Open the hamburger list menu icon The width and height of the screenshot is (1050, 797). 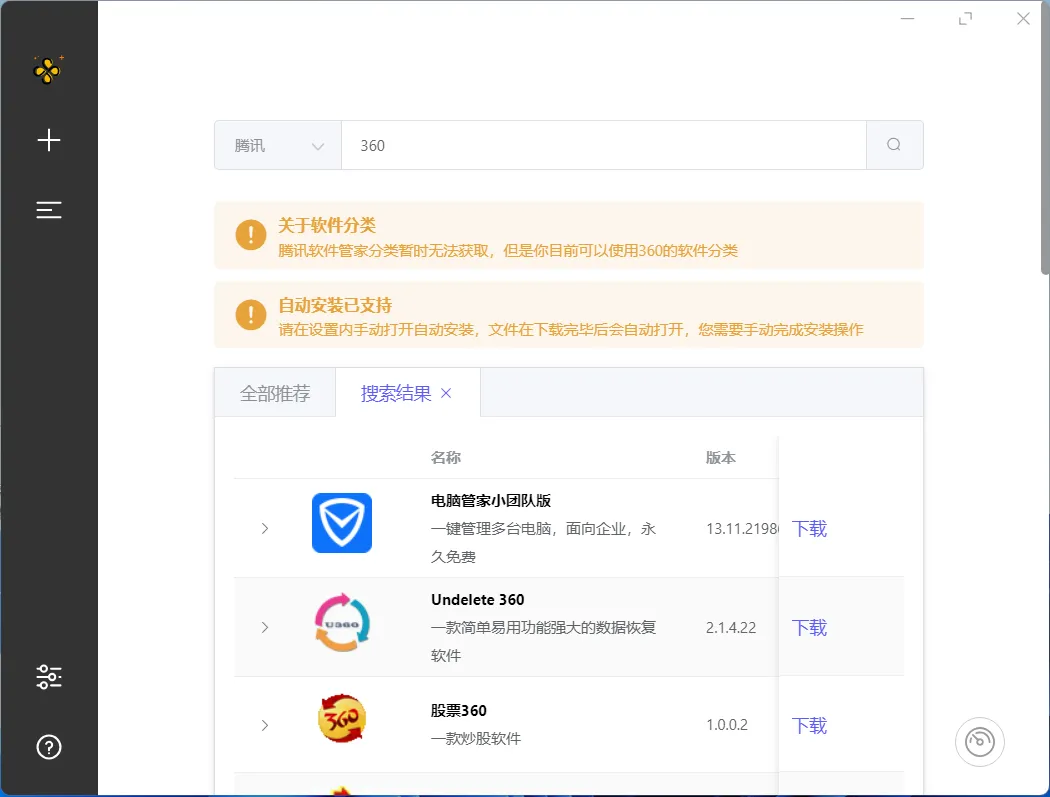pos(48,210)
